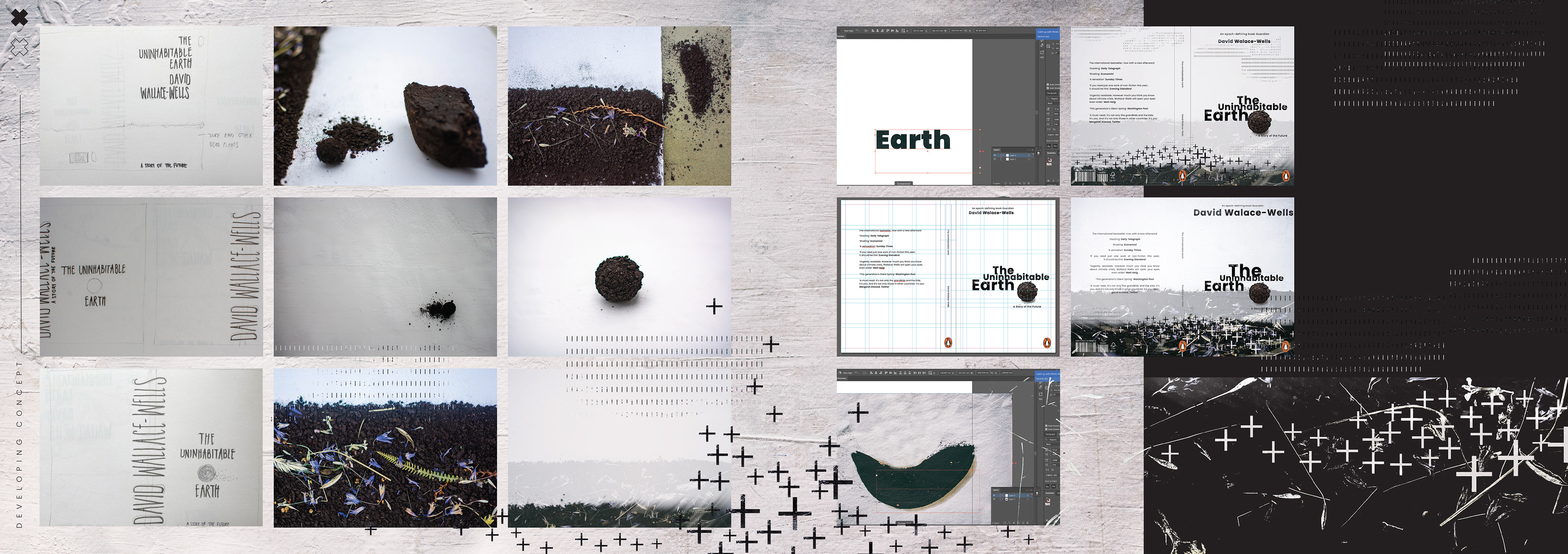1568x554 pixels.
Task: Click the outlined X icon below solid one
Action: 20,46
